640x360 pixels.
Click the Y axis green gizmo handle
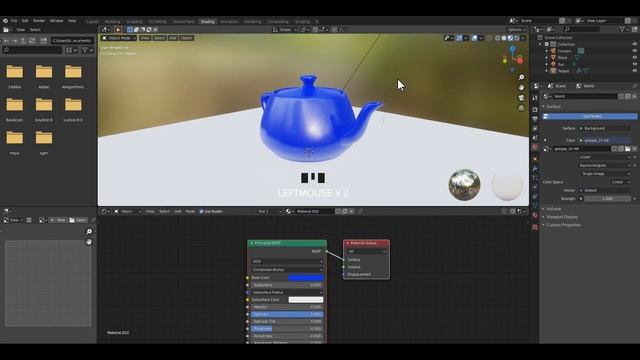click(x=505, y=61)
